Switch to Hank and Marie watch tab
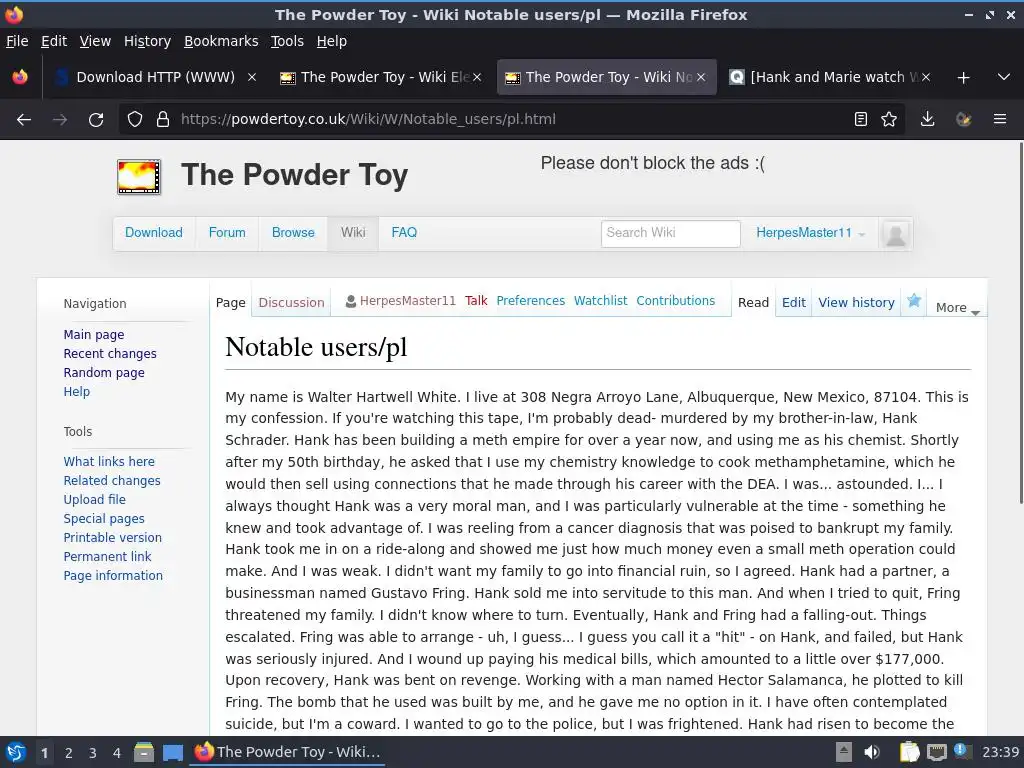 pyautogui.click(x=827, y=77)
